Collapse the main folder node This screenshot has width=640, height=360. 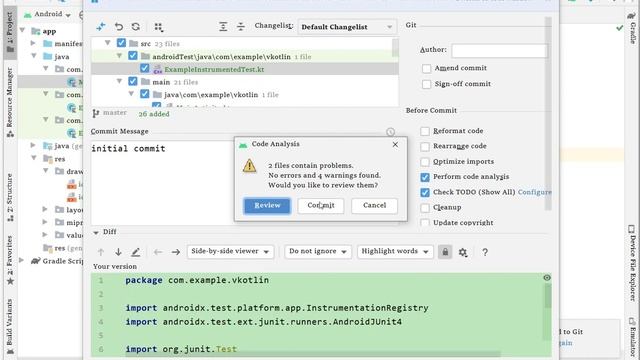click(120, 82)
